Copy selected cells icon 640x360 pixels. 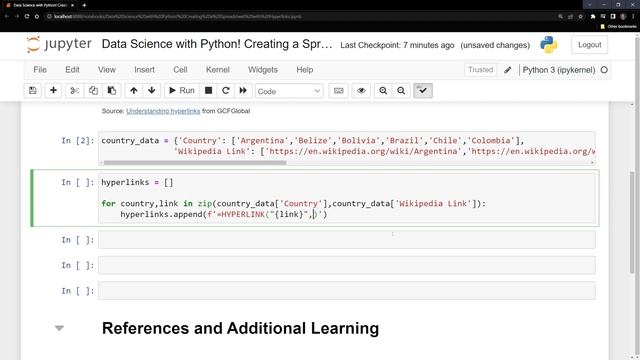(x=93, y=91)
